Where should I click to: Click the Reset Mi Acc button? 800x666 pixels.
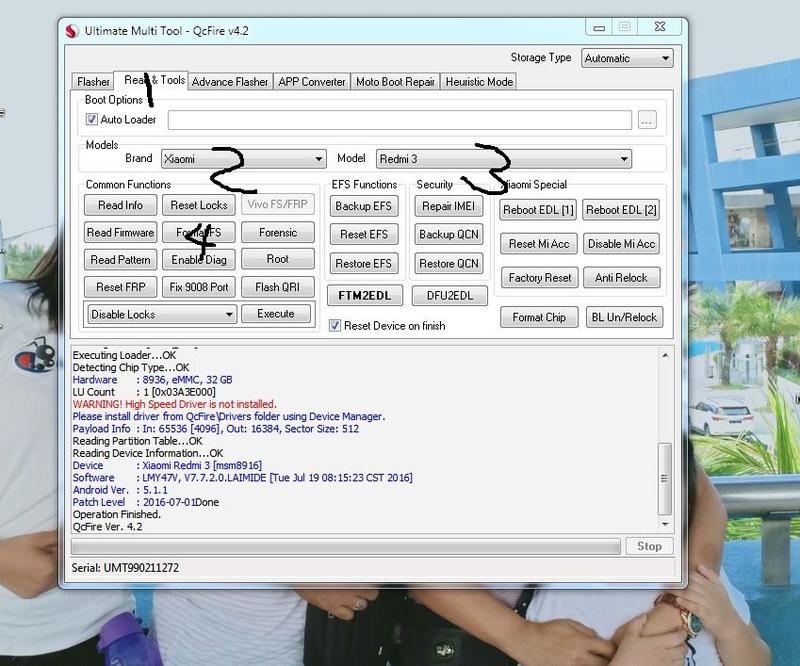click(x=539, y=244)
